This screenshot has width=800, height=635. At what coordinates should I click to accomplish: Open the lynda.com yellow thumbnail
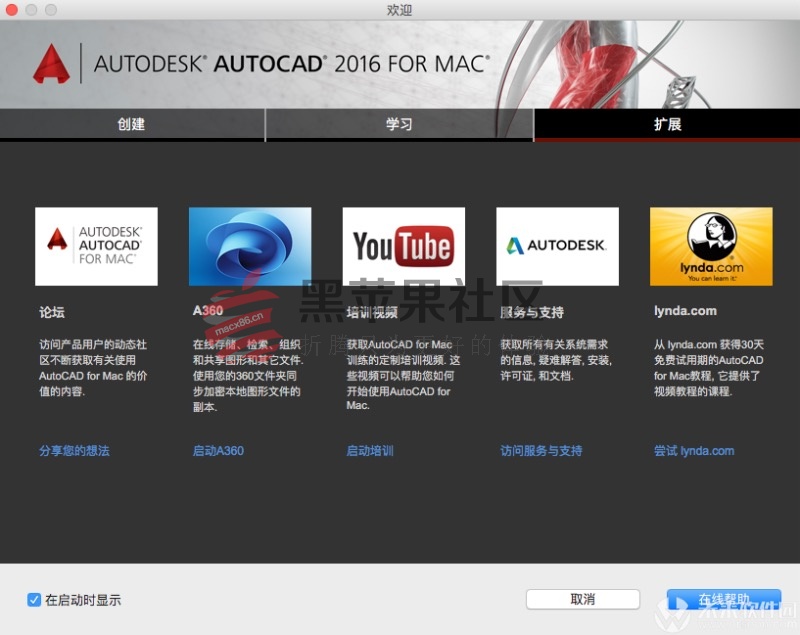click(x=711, y=246)
